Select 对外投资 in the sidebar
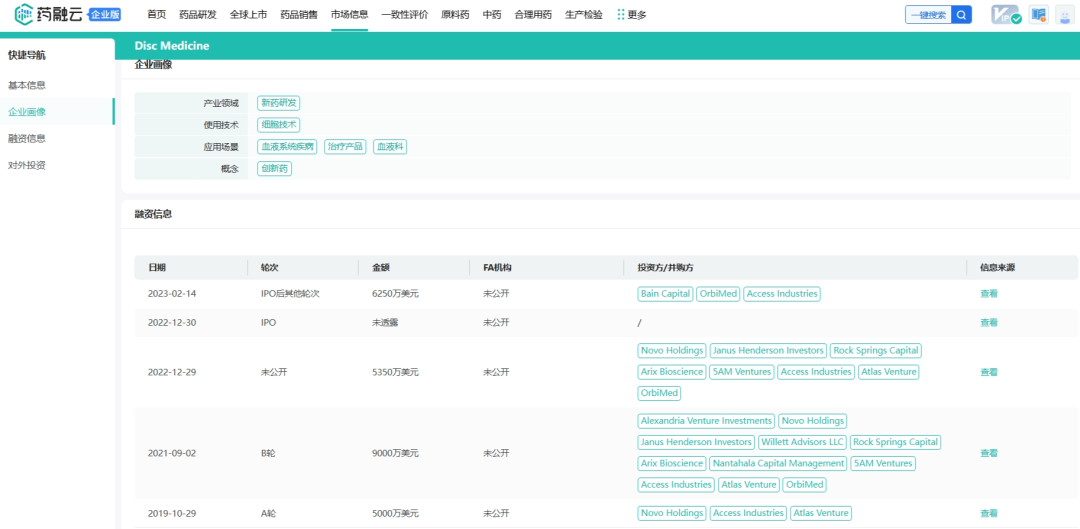Screen dimensions: 1080x529 pyautogui.click(x=27, y=165)
